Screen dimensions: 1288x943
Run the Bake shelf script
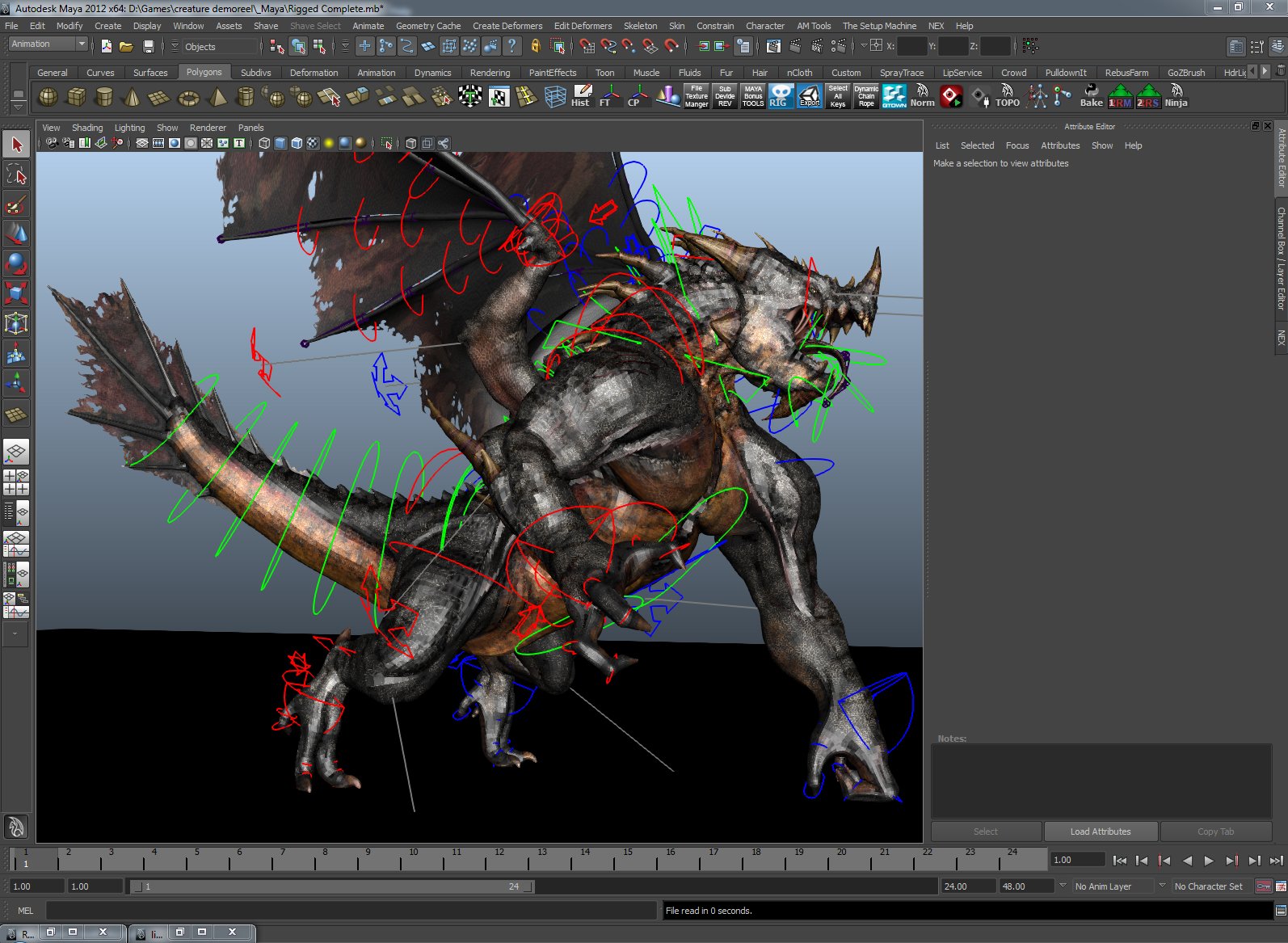pyautogui.click(x=1092, y=96)
